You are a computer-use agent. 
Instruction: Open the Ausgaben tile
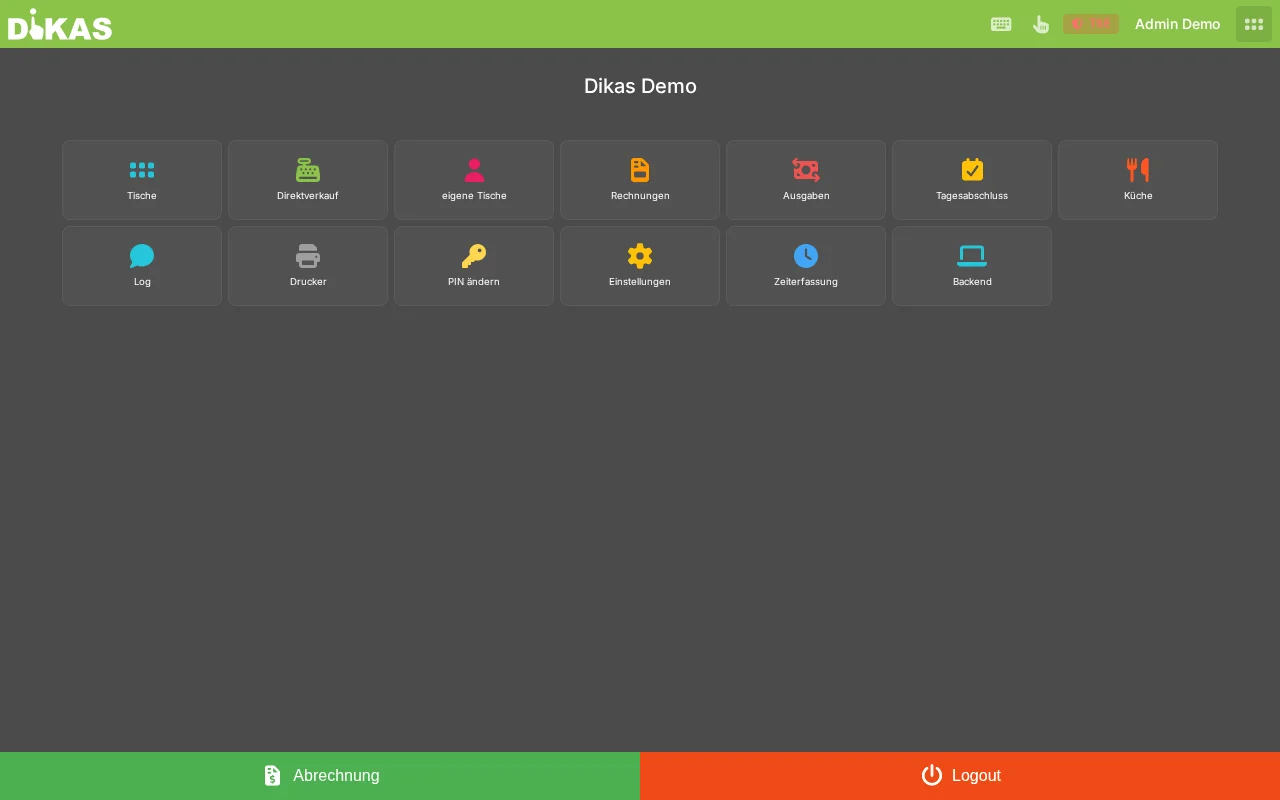[x=806, y=180]
